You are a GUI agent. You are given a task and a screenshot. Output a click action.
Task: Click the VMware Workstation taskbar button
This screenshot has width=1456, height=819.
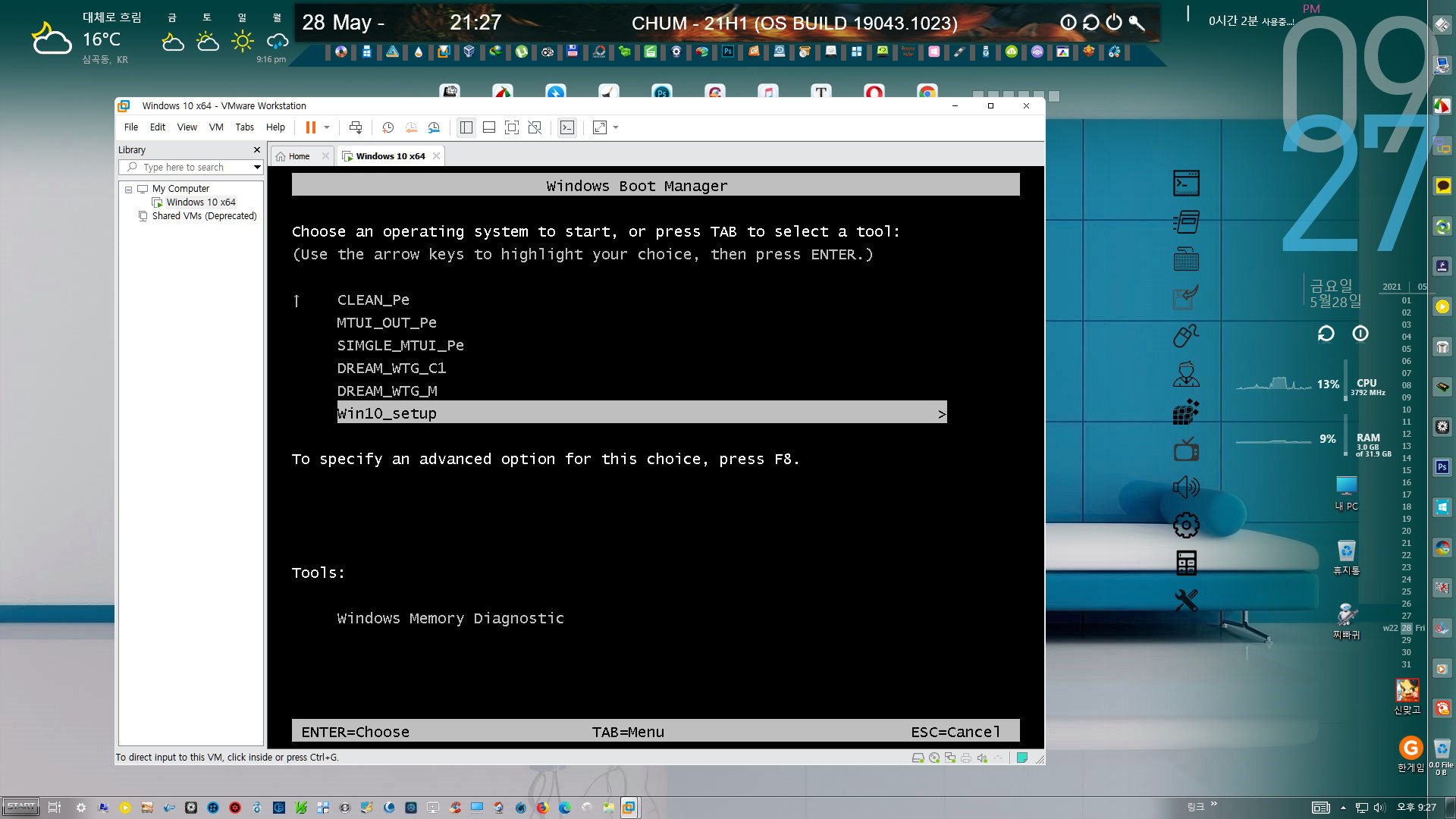click(x=629, y=808)
